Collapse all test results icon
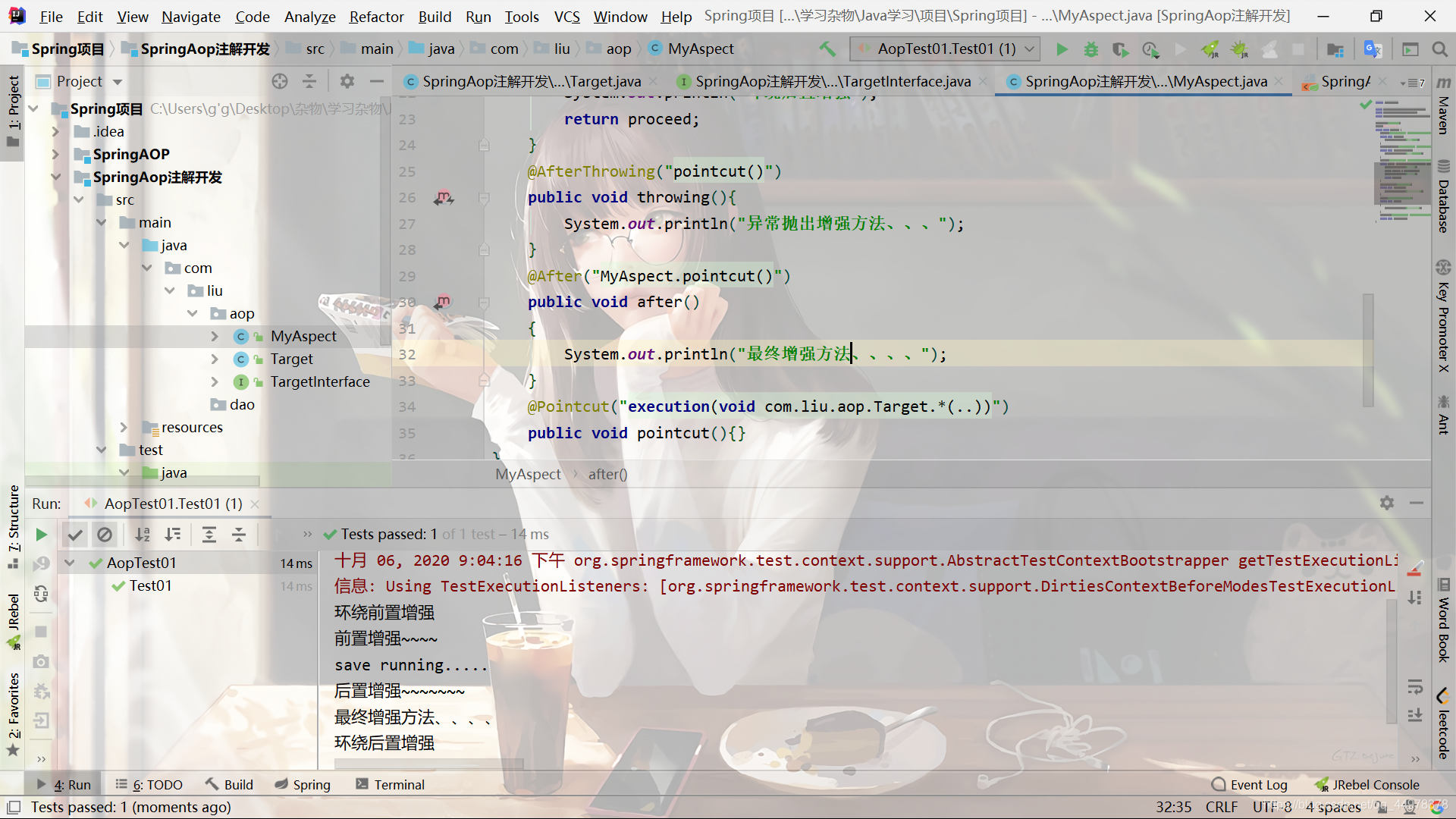The width and height of the screenshot is (1456, 819). tap(239, 535)
